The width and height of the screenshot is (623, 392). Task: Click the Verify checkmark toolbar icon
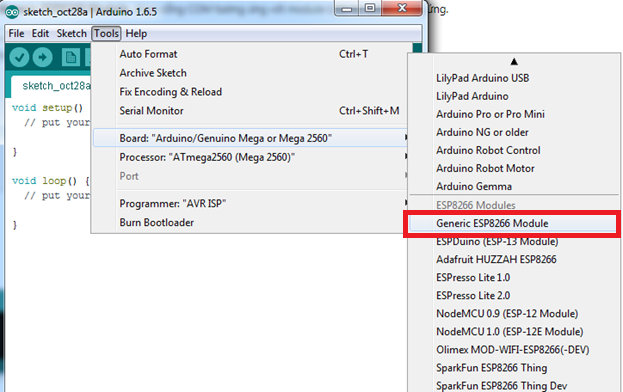coord(19,58)
